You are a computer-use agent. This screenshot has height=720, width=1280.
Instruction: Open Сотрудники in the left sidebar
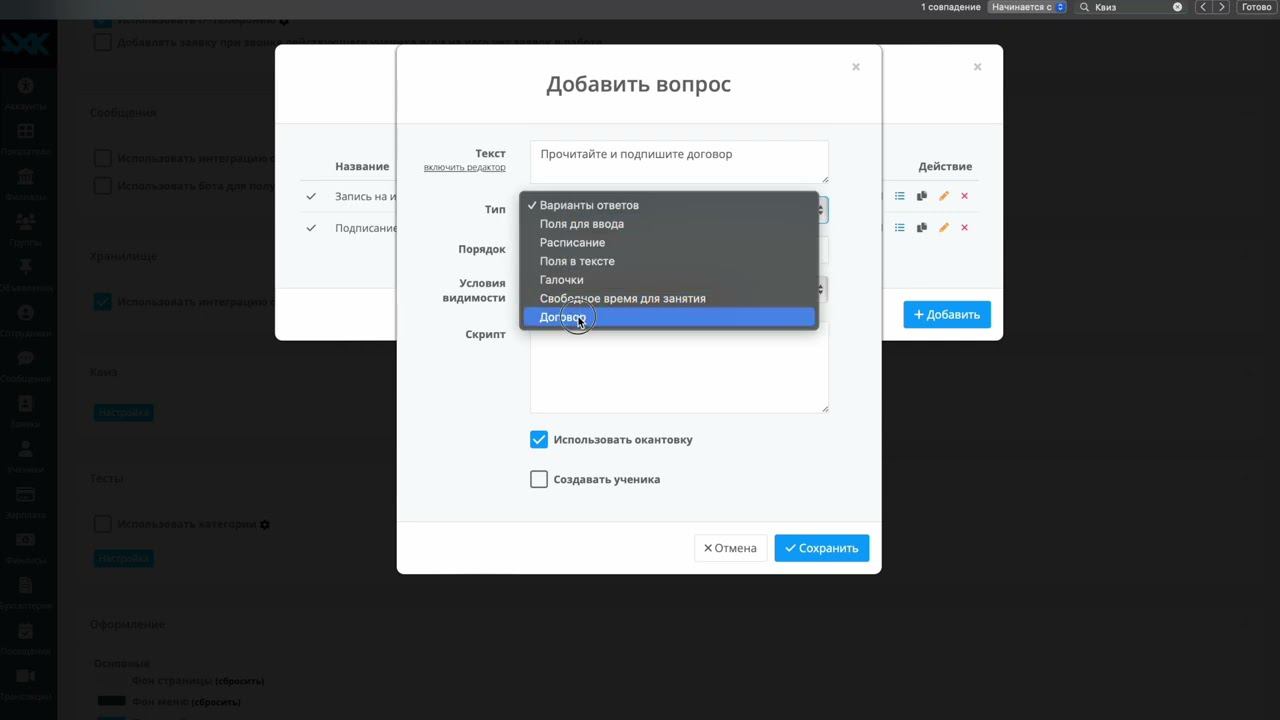(x=26, y=321)
